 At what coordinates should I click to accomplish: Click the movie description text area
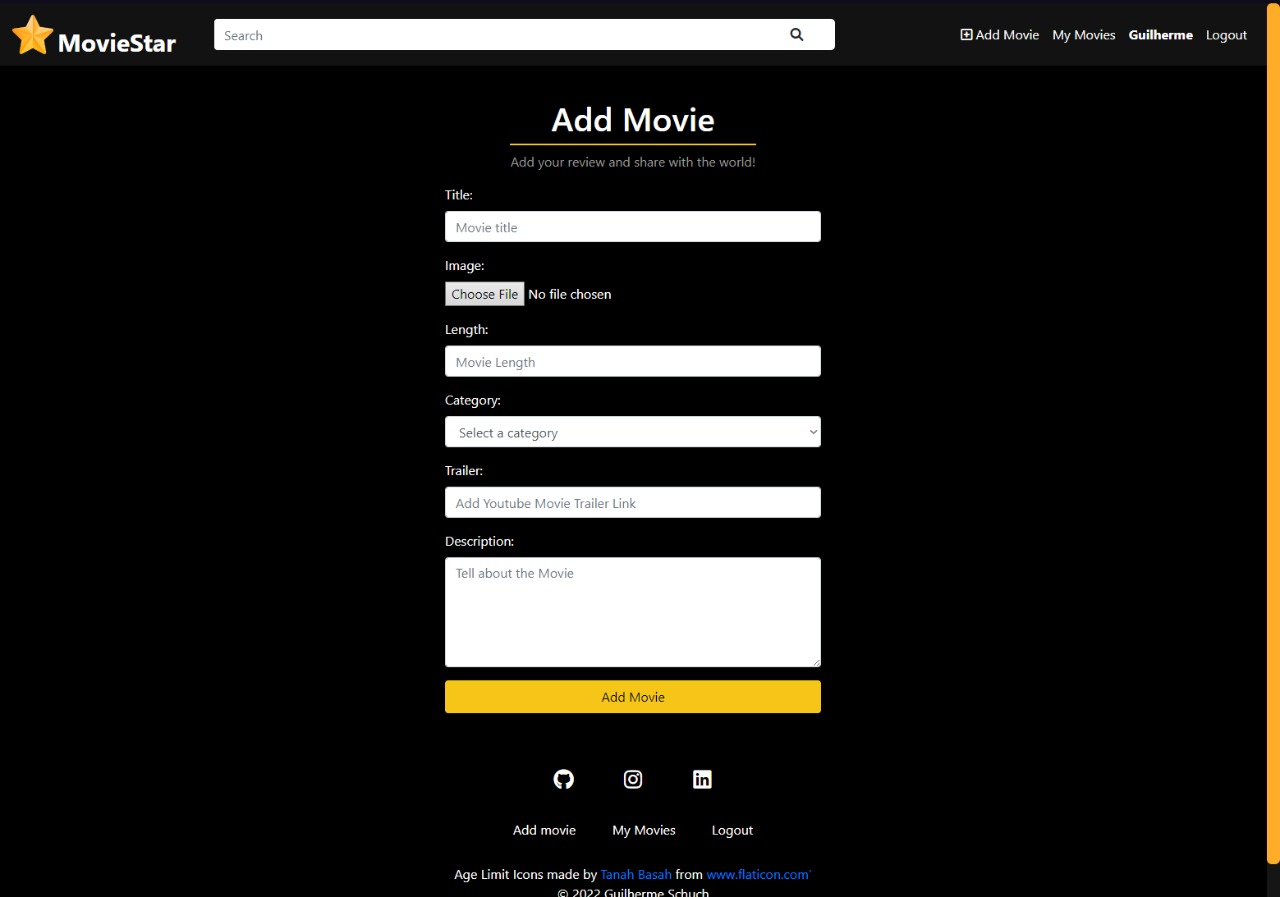click(632, 610)
